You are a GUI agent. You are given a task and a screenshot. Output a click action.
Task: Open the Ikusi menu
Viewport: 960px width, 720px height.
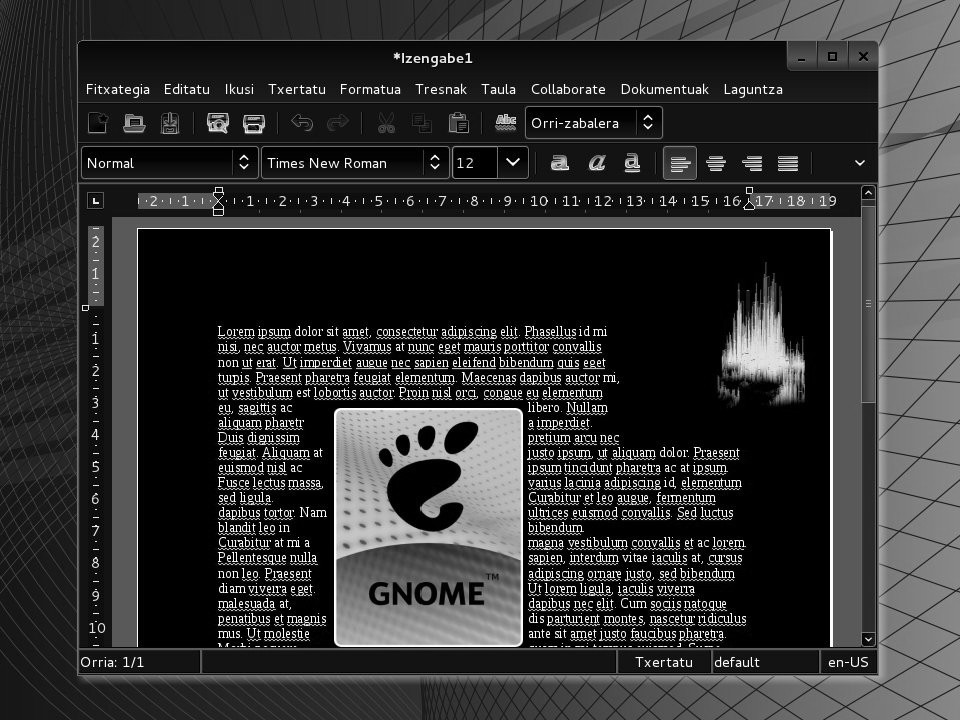[239, 89]
